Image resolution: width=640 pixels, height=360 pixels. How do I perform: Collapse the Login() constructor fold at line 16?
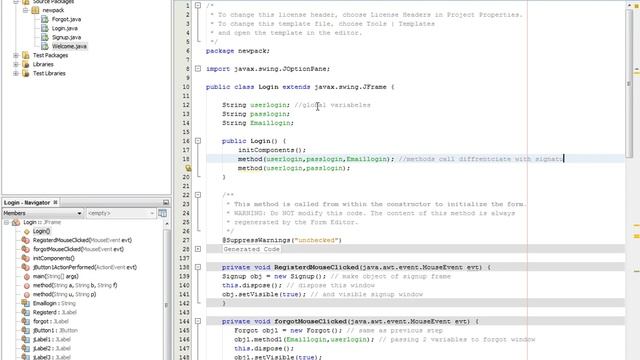pyautogui.click(x=198, y=141)
